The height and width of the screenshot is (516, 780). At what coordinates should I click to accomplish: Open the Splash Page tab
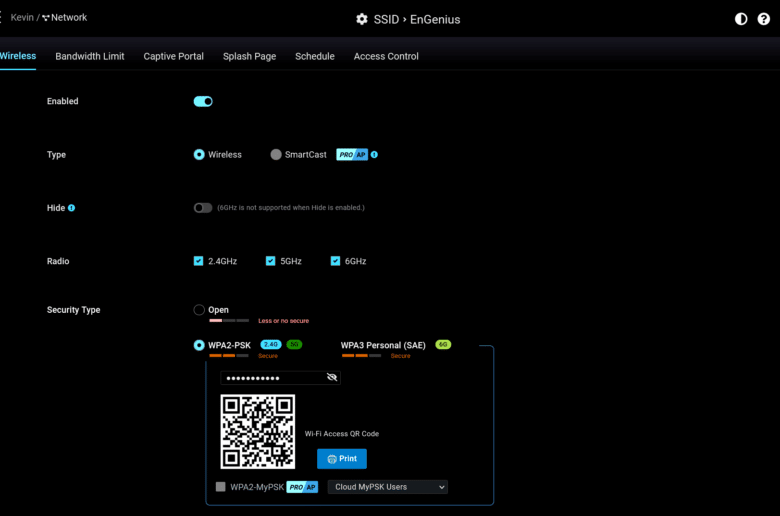pyautogui.click(x=249, y=56)
